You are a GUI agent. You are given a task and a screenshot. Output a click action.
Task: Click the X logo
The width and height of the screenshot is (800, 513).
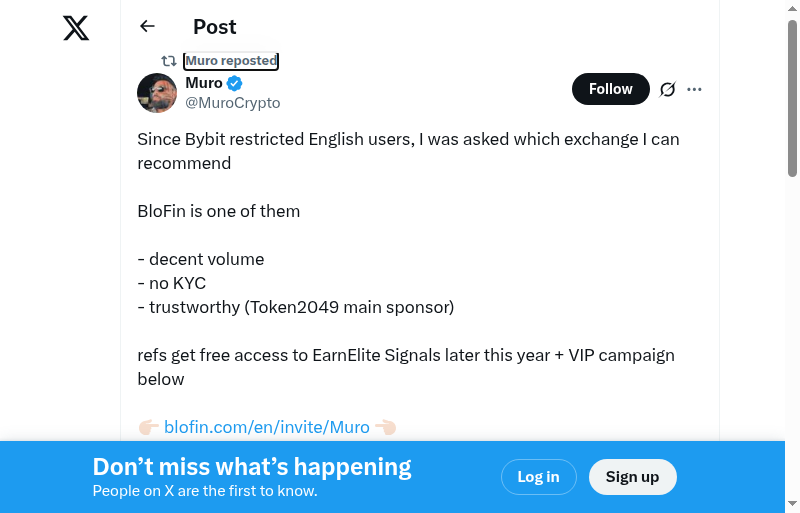[76, 28]
